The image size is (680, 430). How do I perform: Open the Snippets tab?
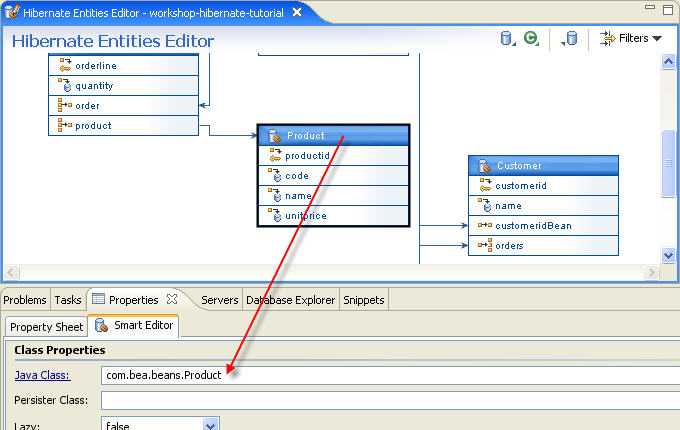[364, 300]
